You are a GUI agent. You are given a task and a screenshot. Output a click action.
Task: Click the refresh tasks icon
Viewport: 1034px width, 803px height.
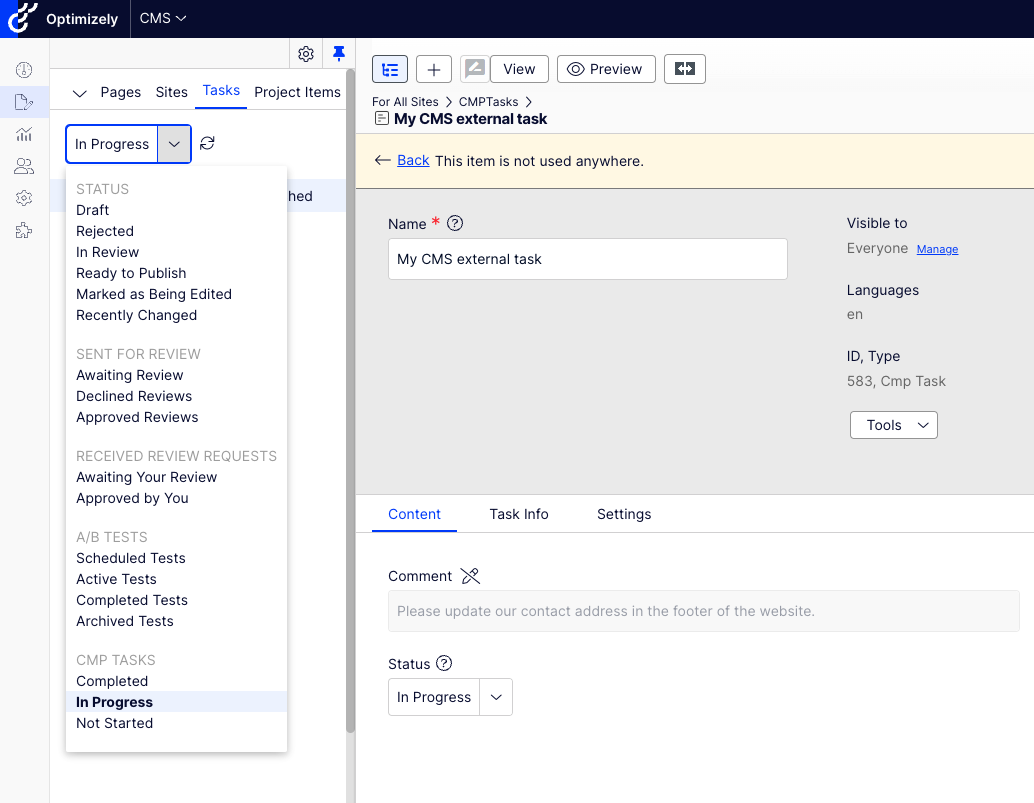tap(207, 144)
